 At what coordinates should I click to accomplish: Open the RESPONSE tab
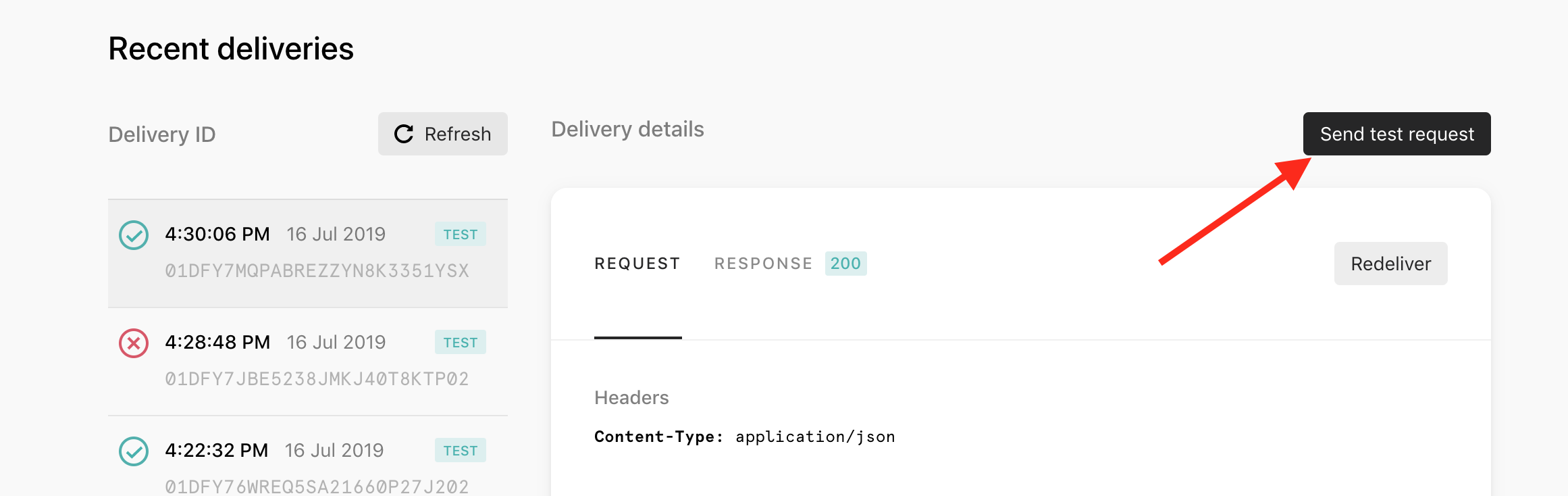pyautogui.click(x=763, y=264)
